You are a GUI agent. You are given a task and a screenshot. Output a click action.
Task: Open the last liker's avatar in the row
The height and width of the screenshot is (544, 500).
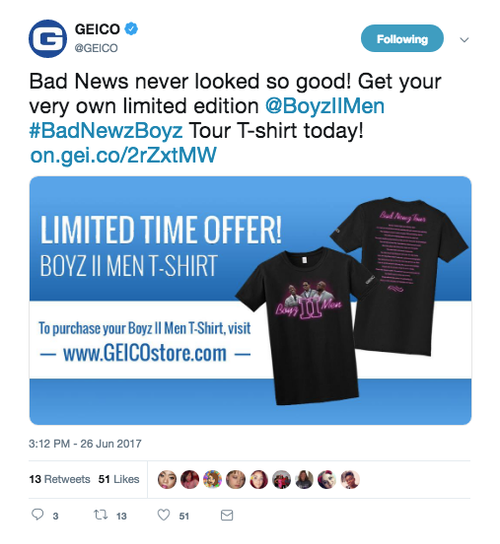(x=350, y=479)
